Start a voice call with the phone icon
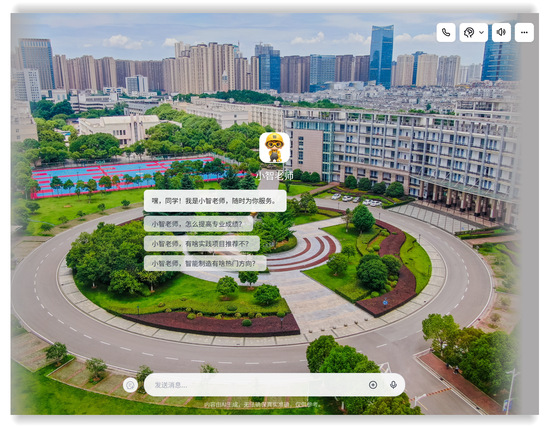This screenshot has height=427, width=548. [x=446, y=32]
